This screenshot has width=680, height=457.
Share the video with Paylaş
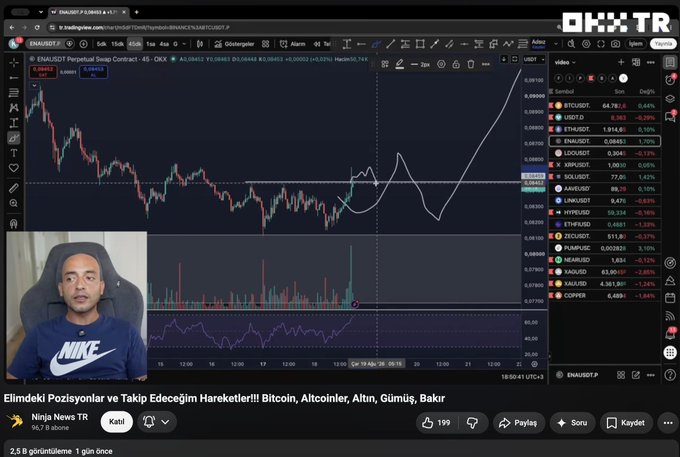pyautogui.click(x=519, y=423)
